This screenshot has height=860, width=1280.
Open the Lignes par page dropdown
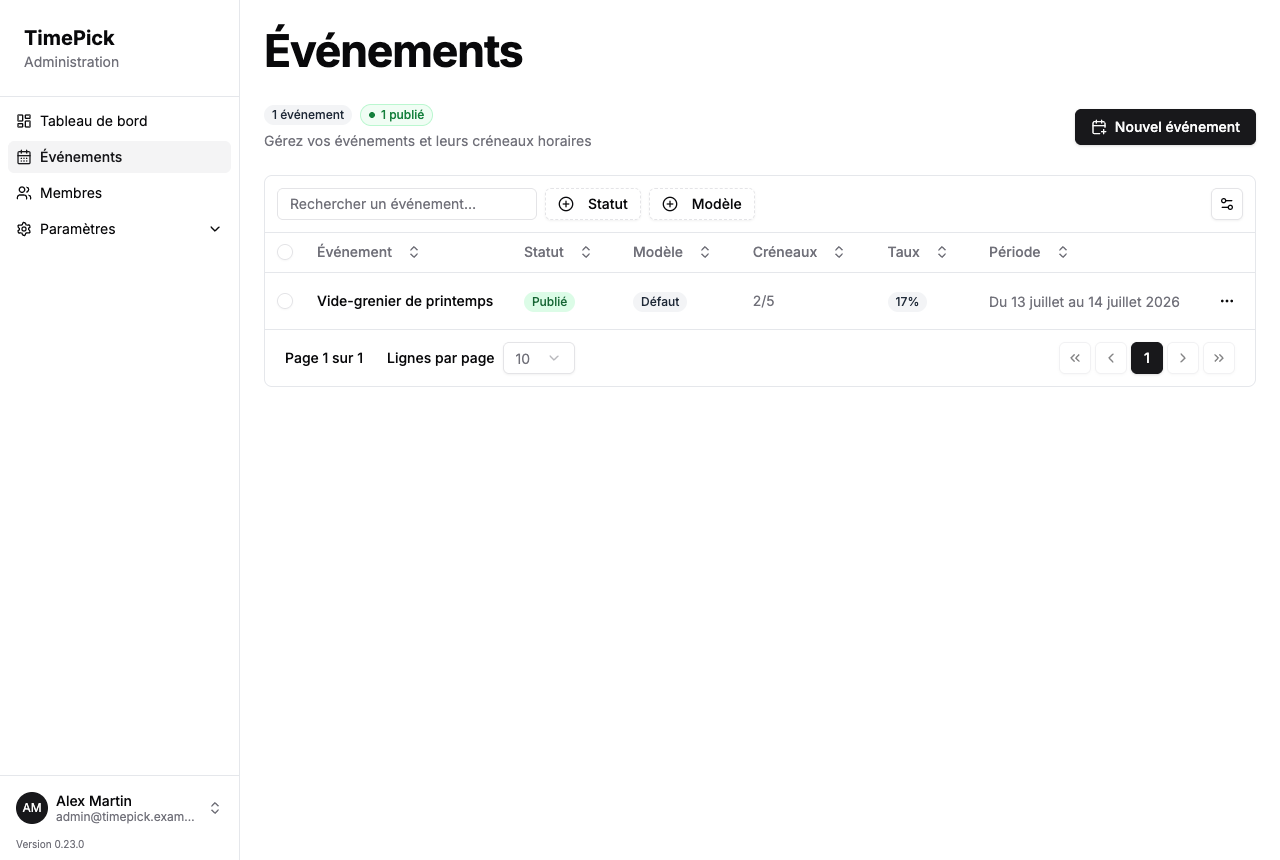point(539,358)
